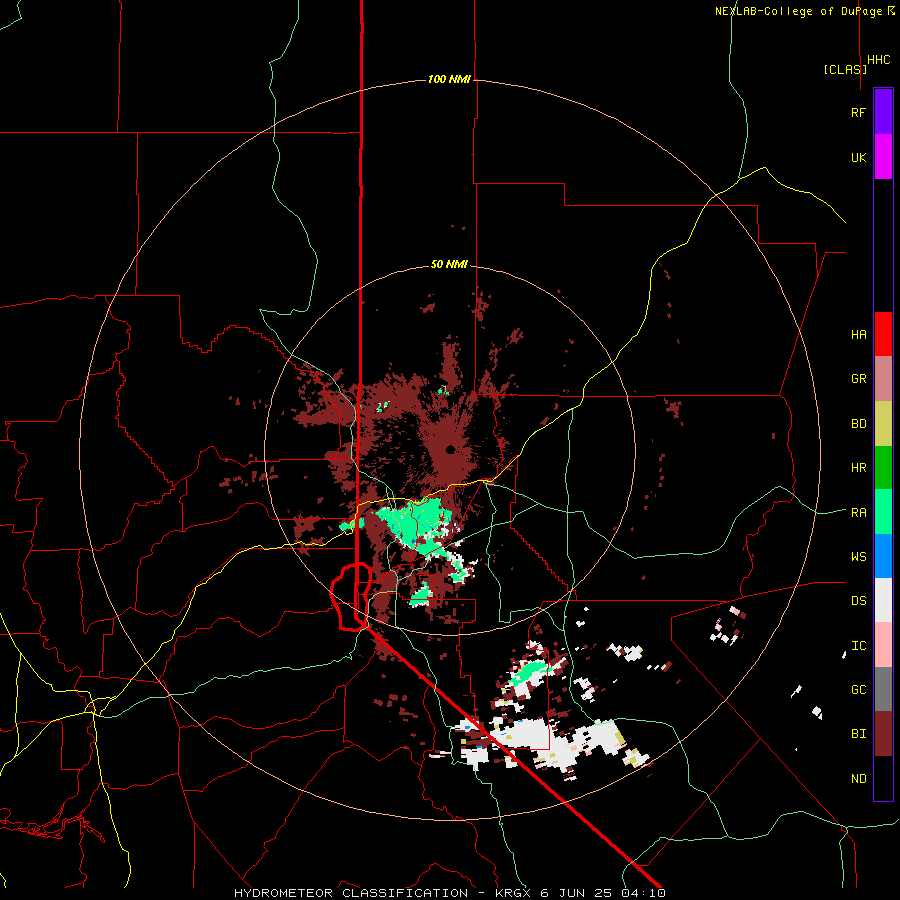Click the RF purple legend swatch
The image size is (900, 900).
point(883,112)
